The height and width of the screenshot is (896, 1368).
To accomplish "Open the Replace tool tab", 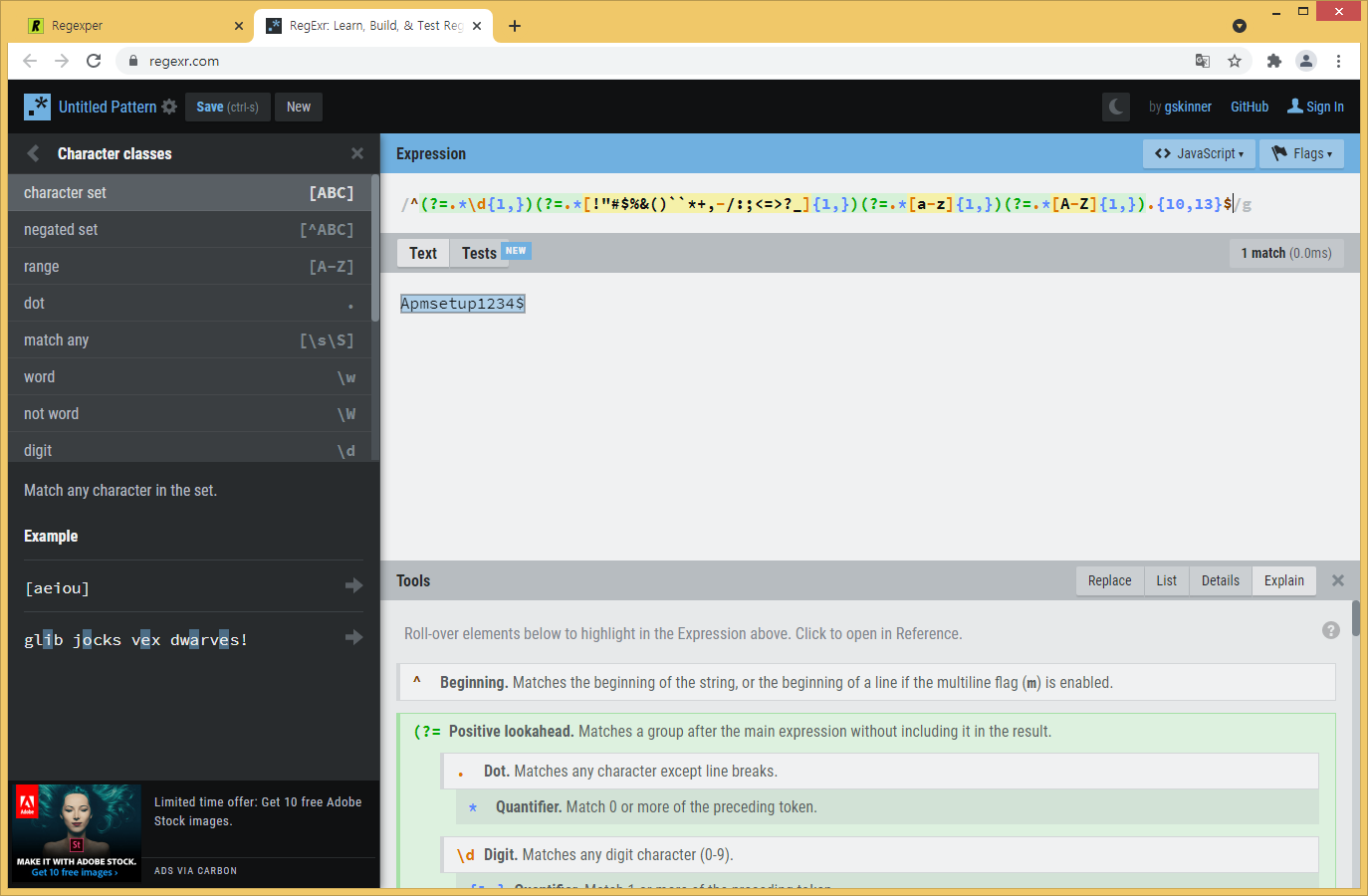I will [x=1109, y=580].
